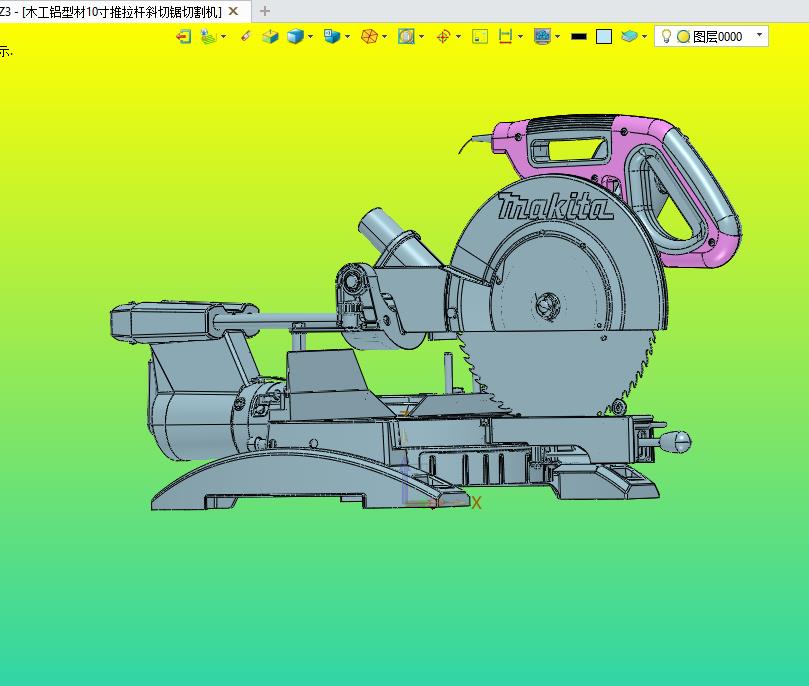Select the eraser tool icon
This screenshot has height=686, width=809.
pos(246,36)
